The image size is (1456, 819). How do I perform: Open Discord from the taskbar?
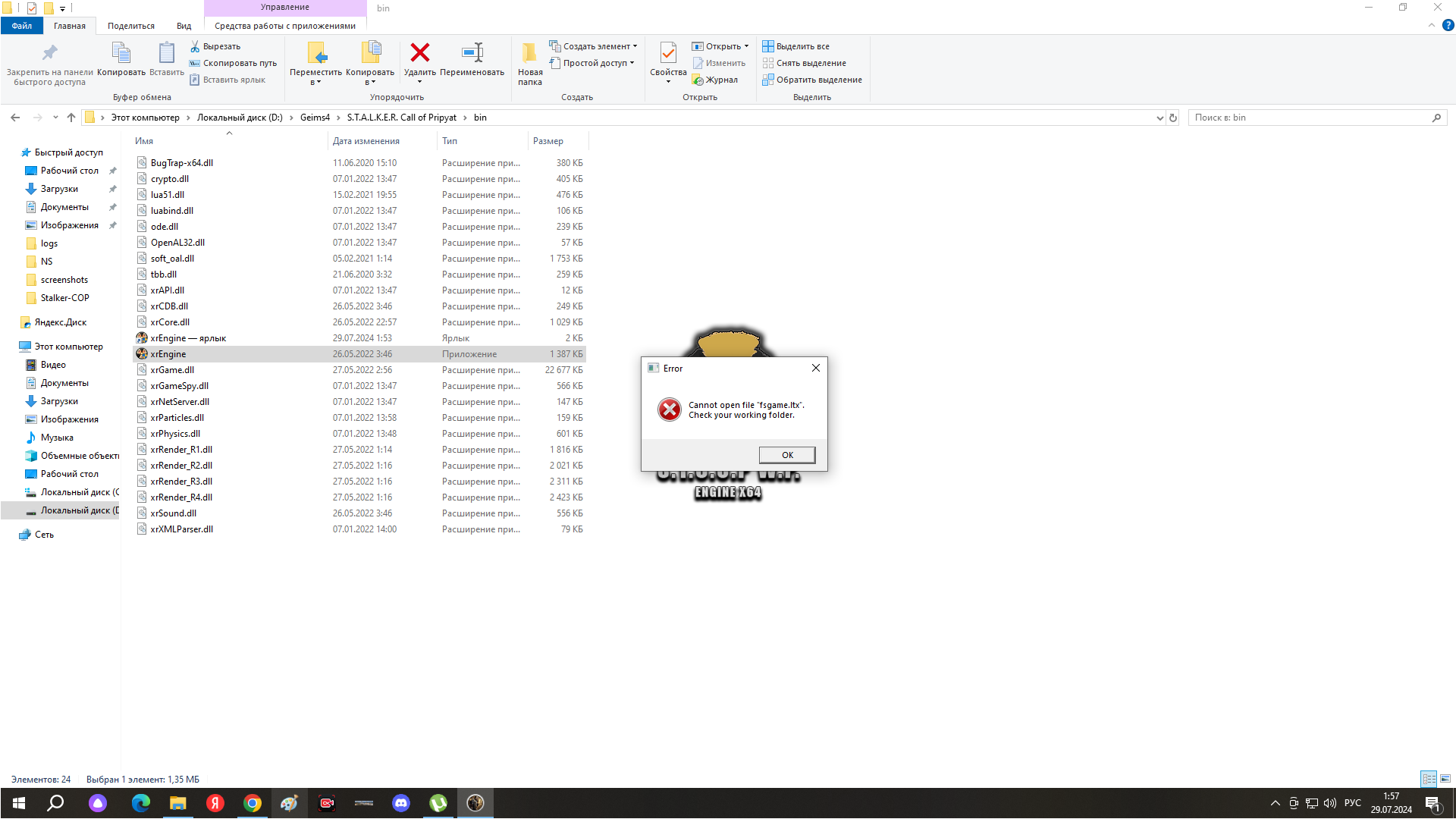click(400, 803)
